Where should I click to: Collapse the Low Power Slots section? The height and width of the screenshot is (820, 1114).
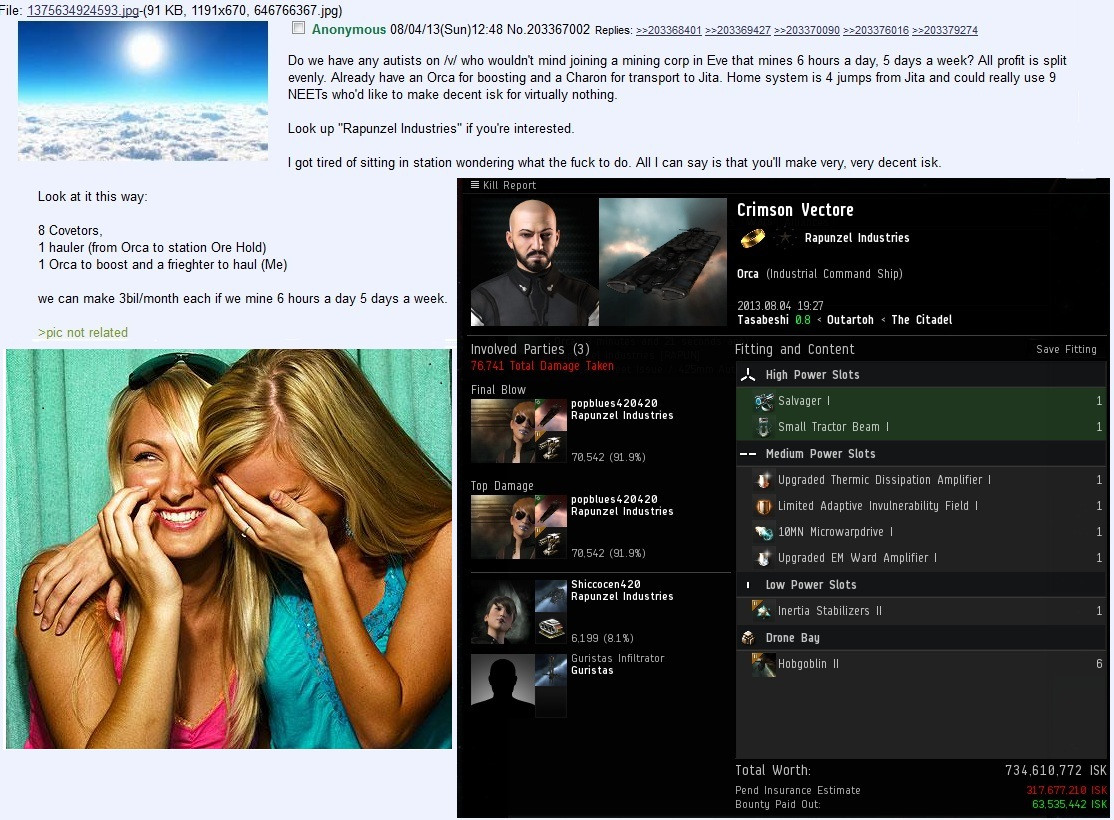(x=921, y=585)
